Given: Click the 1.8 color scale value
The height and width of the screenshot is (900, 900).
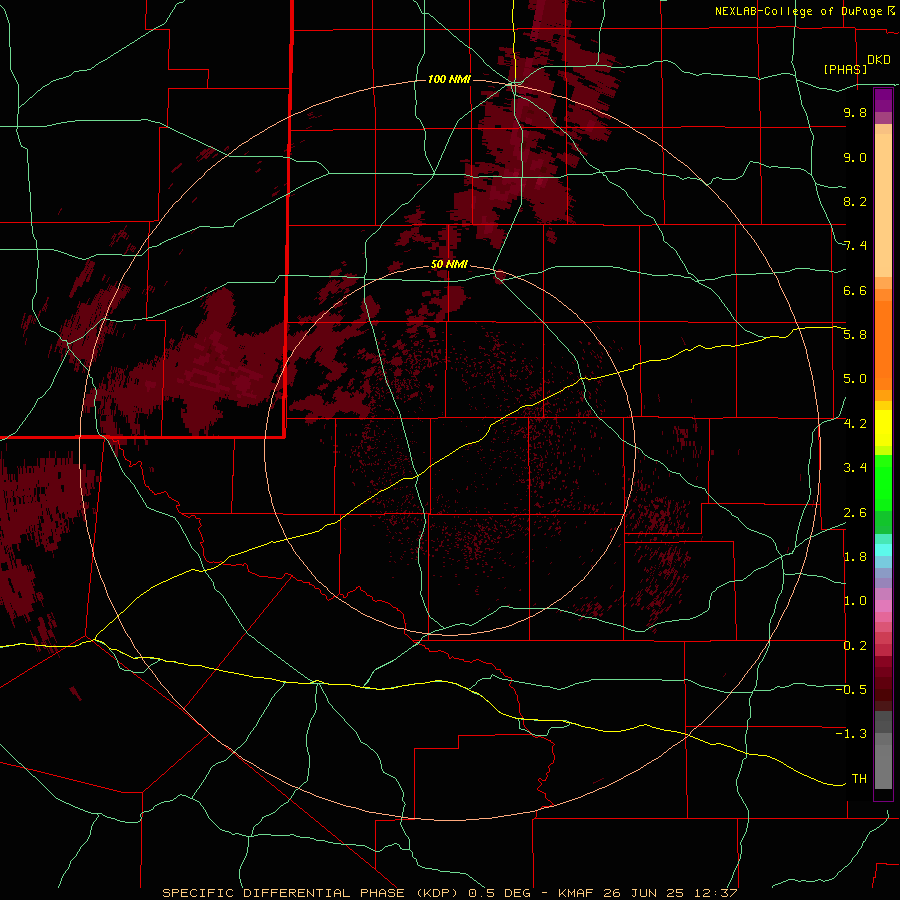Looking at the screenshot, I should (x=855, y=557).
